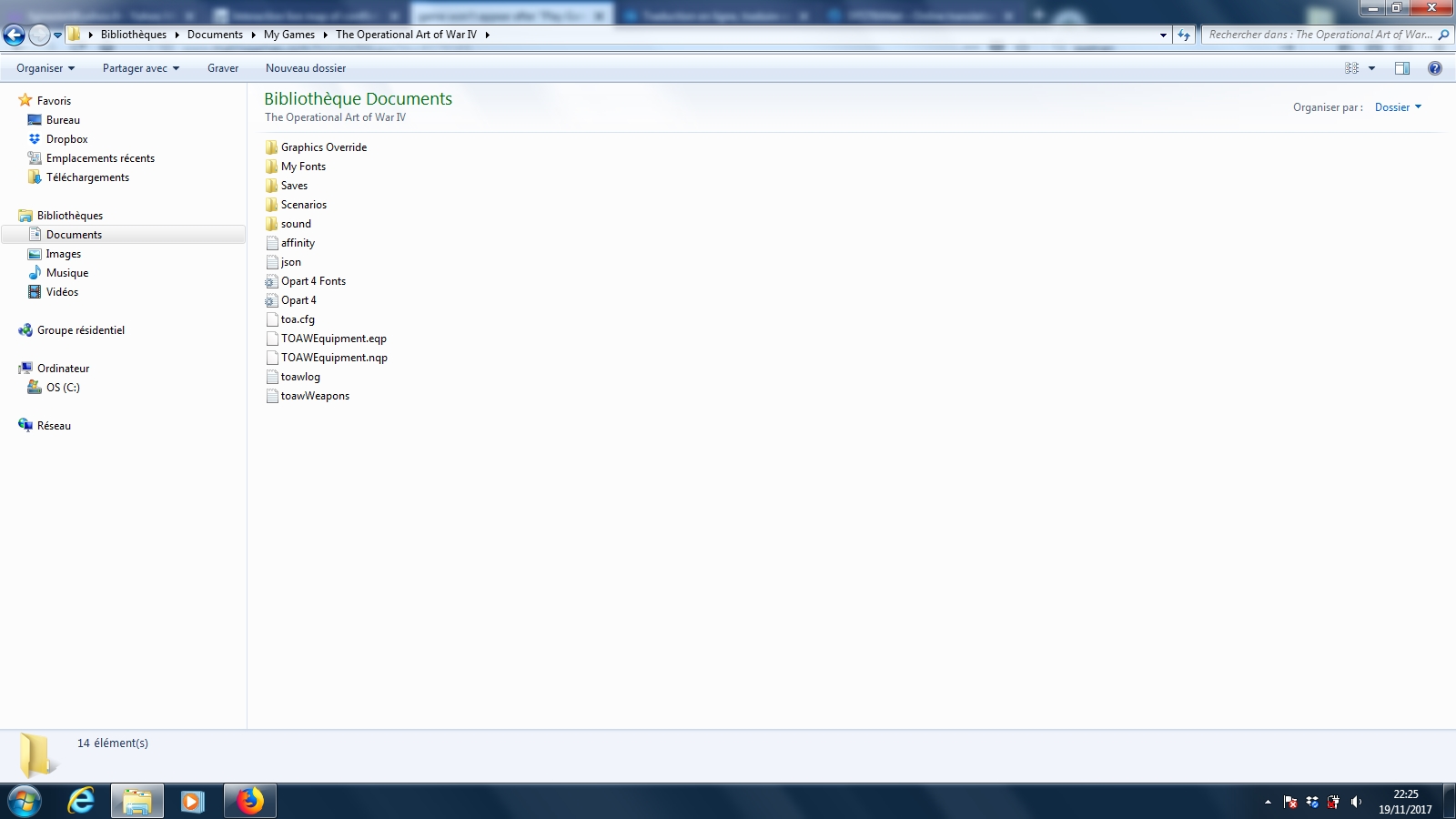Click the Refresh button beside address bar
1456x819 pixels.
(1183, 35)
